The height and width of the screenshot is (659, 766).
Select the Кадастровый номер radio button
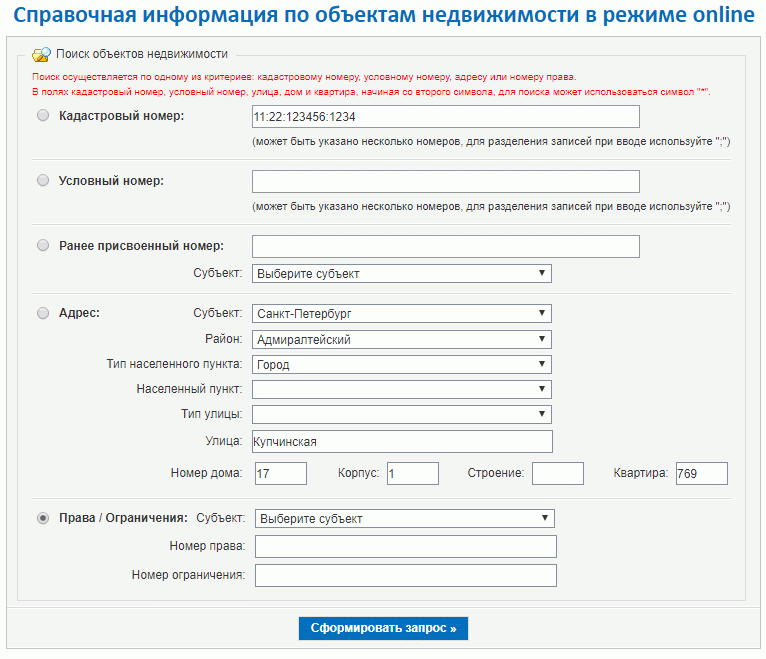[x=43, y=115]
